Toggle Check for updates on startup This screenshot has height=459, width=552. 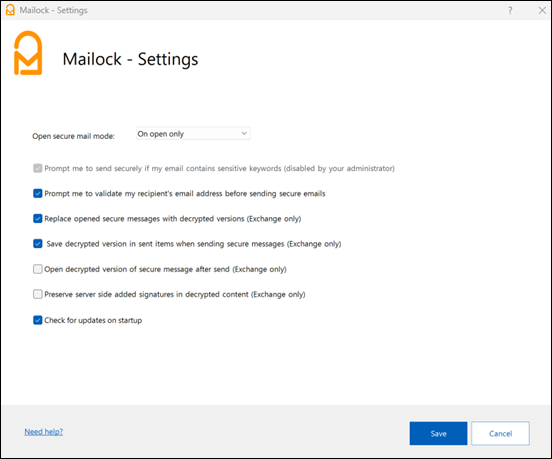point(38,320)
